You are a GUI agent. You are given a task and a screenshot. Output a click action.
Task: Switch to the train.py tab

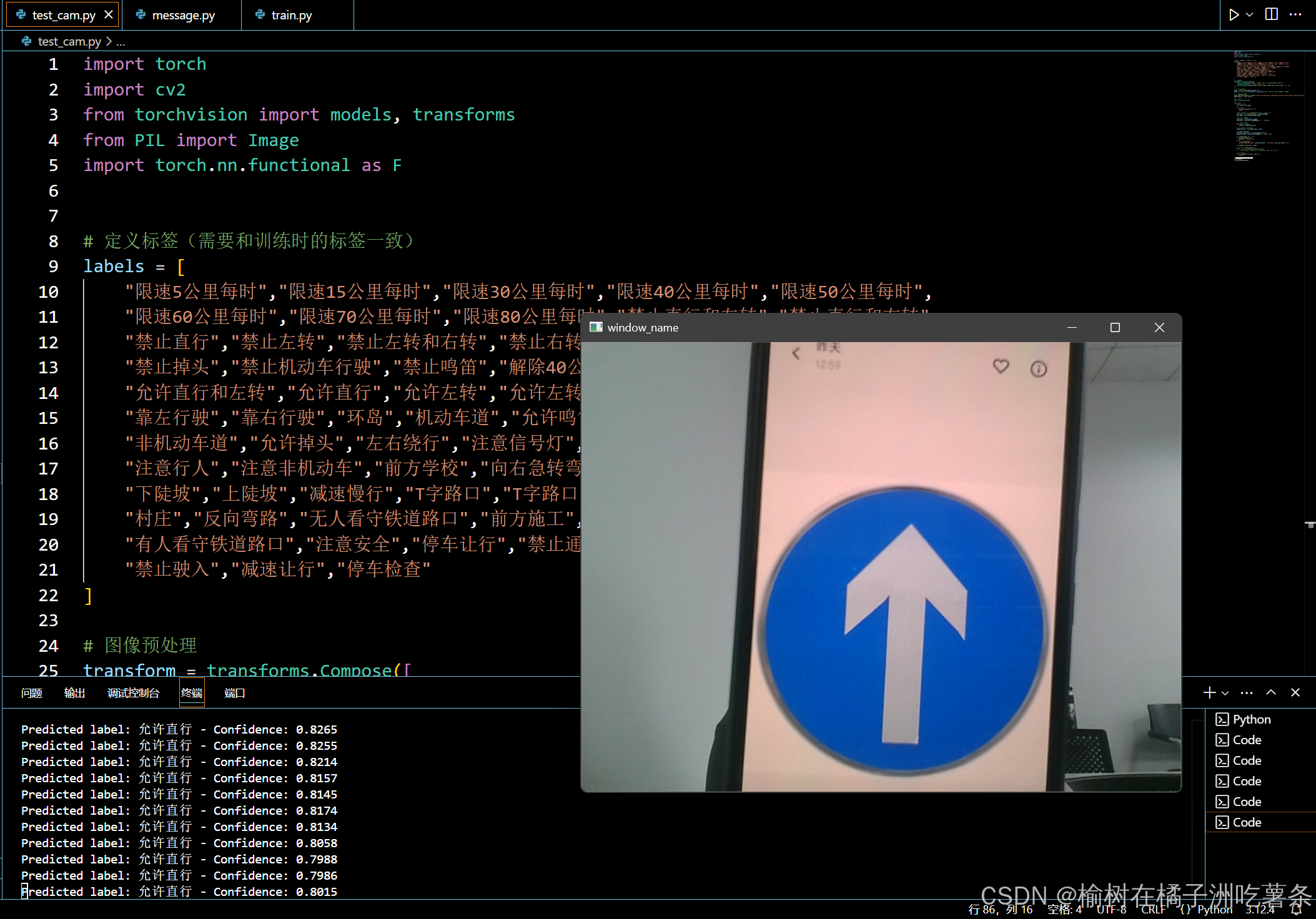click(291, 16)
